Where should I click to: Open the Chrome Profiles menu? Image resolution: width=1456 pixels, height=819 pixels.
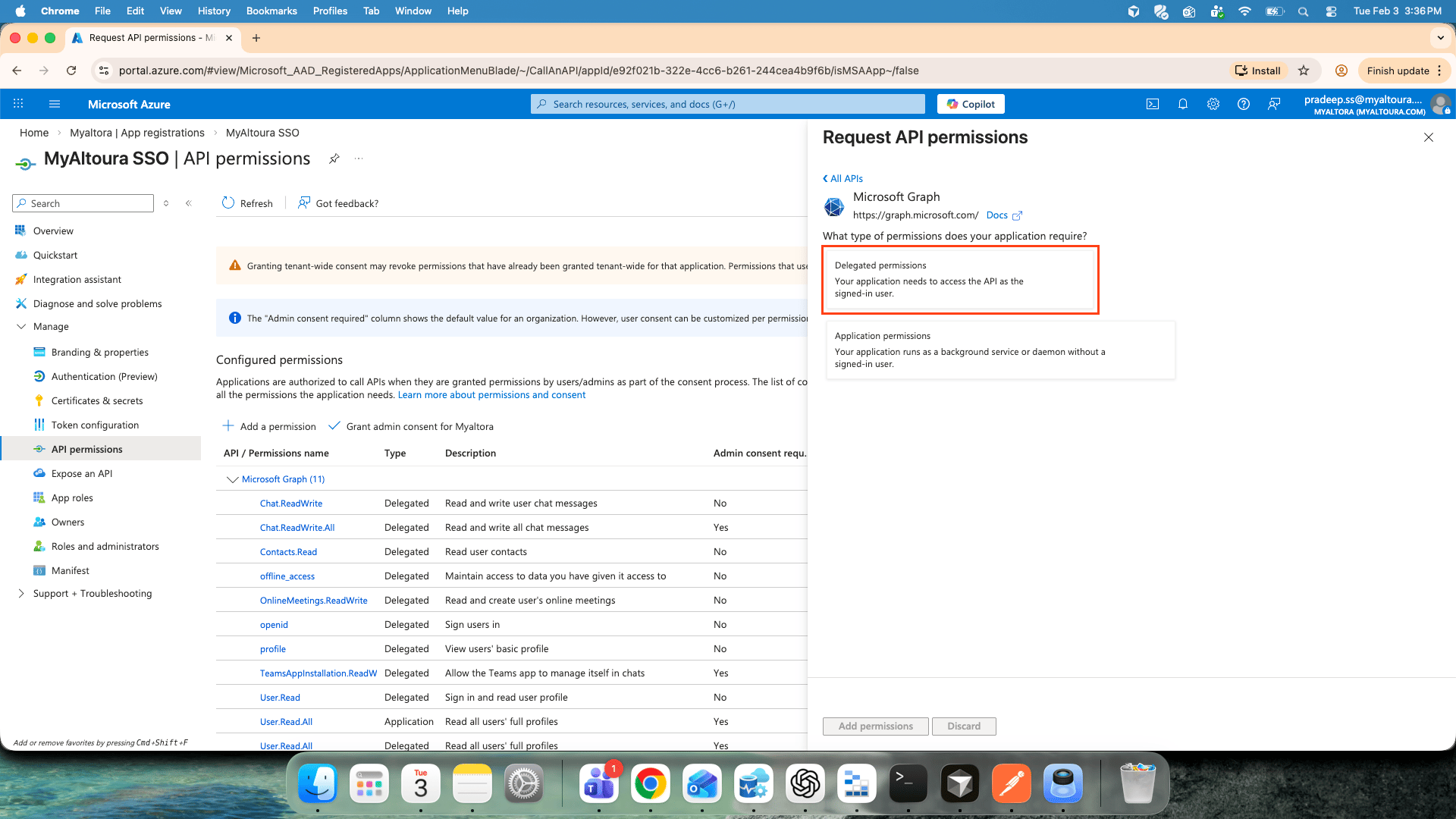pos(330,11)
